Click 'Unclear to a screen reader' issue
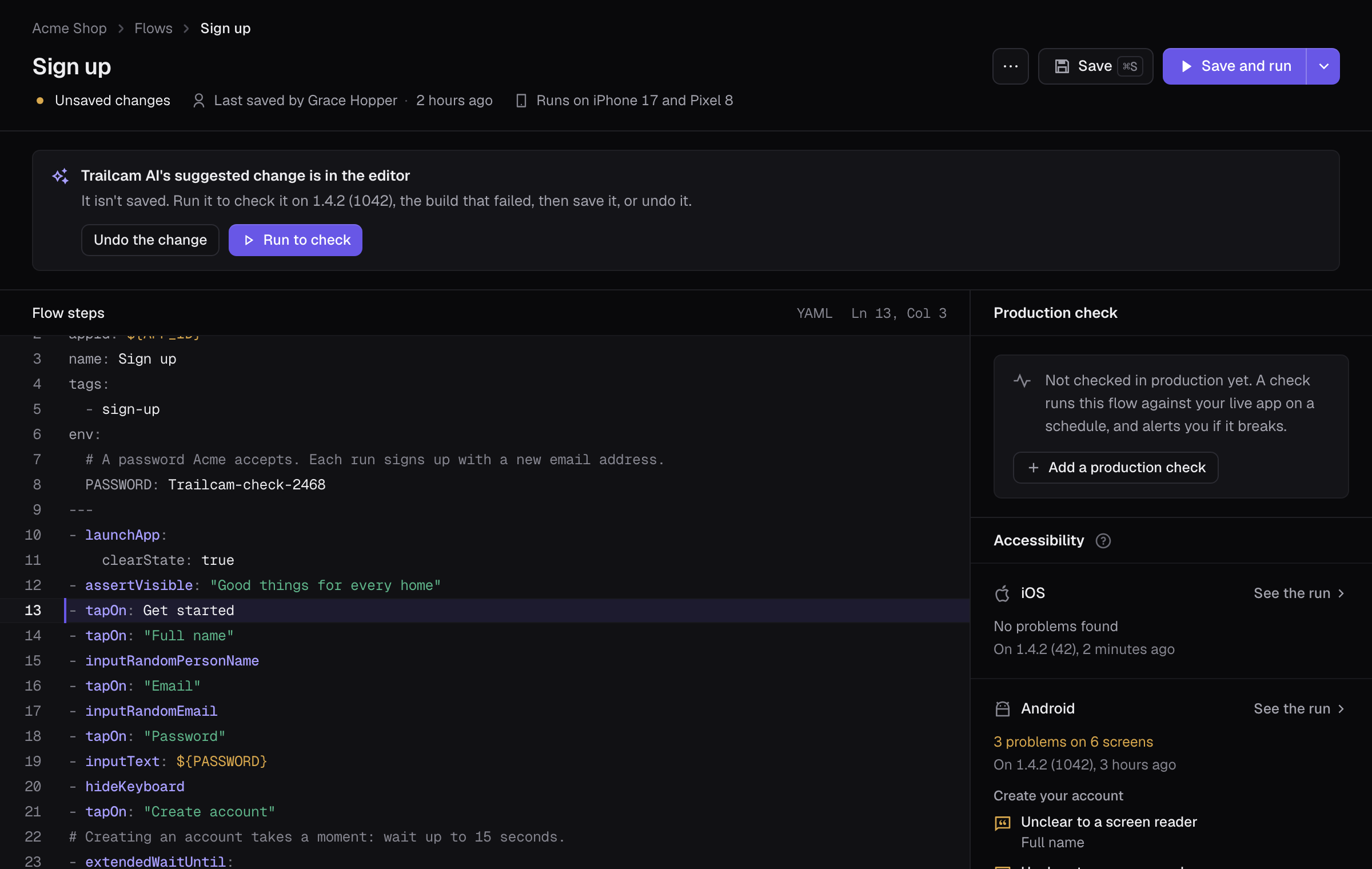The image size is (1372, 869). pos(1108,822)
